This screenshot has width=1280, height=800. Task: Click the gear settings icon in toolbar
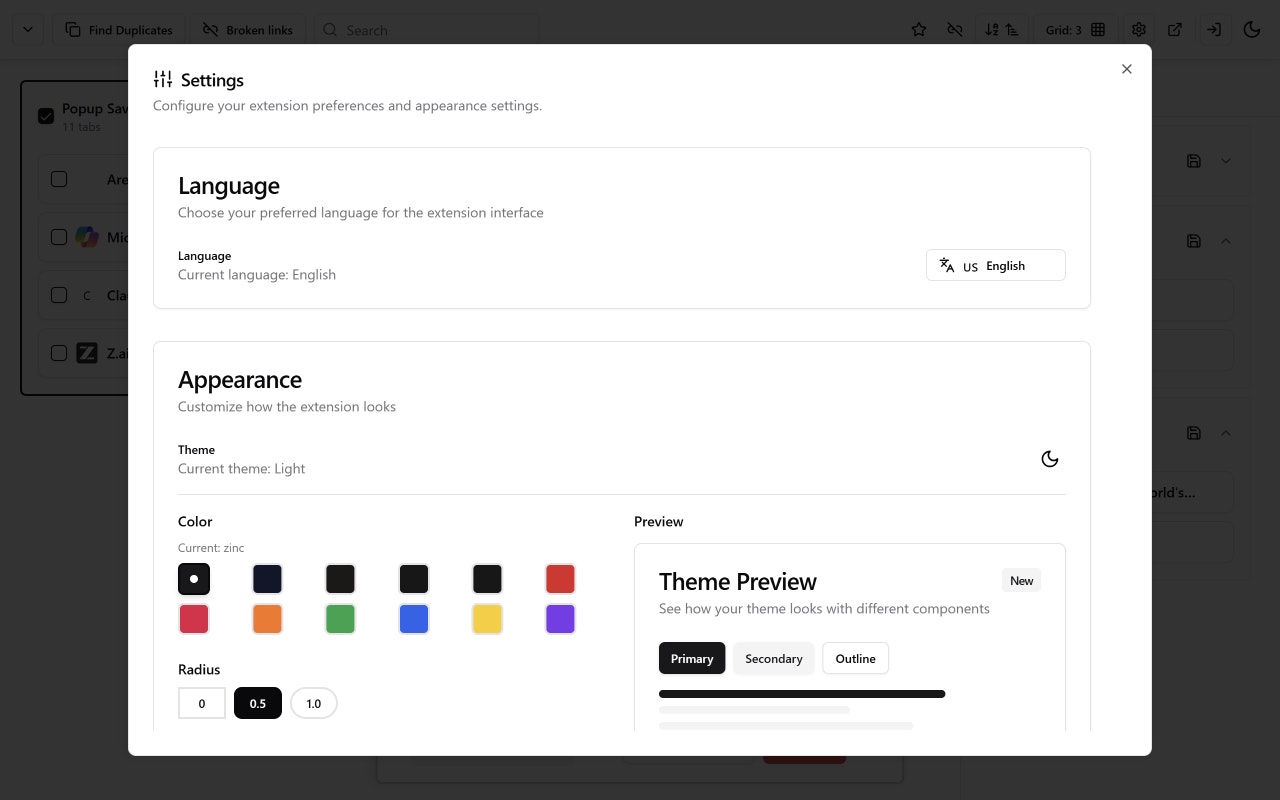[1139, 30]
